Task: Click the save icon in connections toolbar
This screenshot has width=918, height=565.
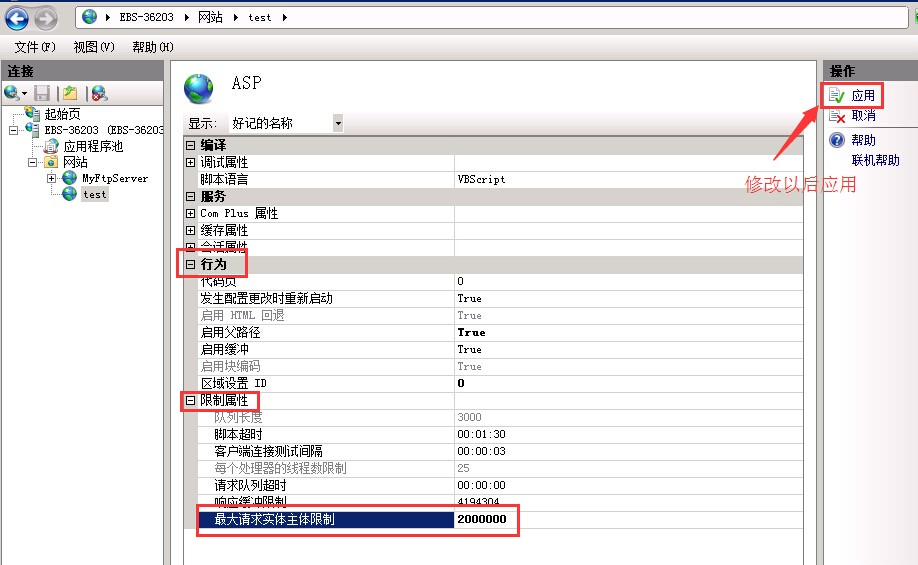Action: [x=42, y=93]
